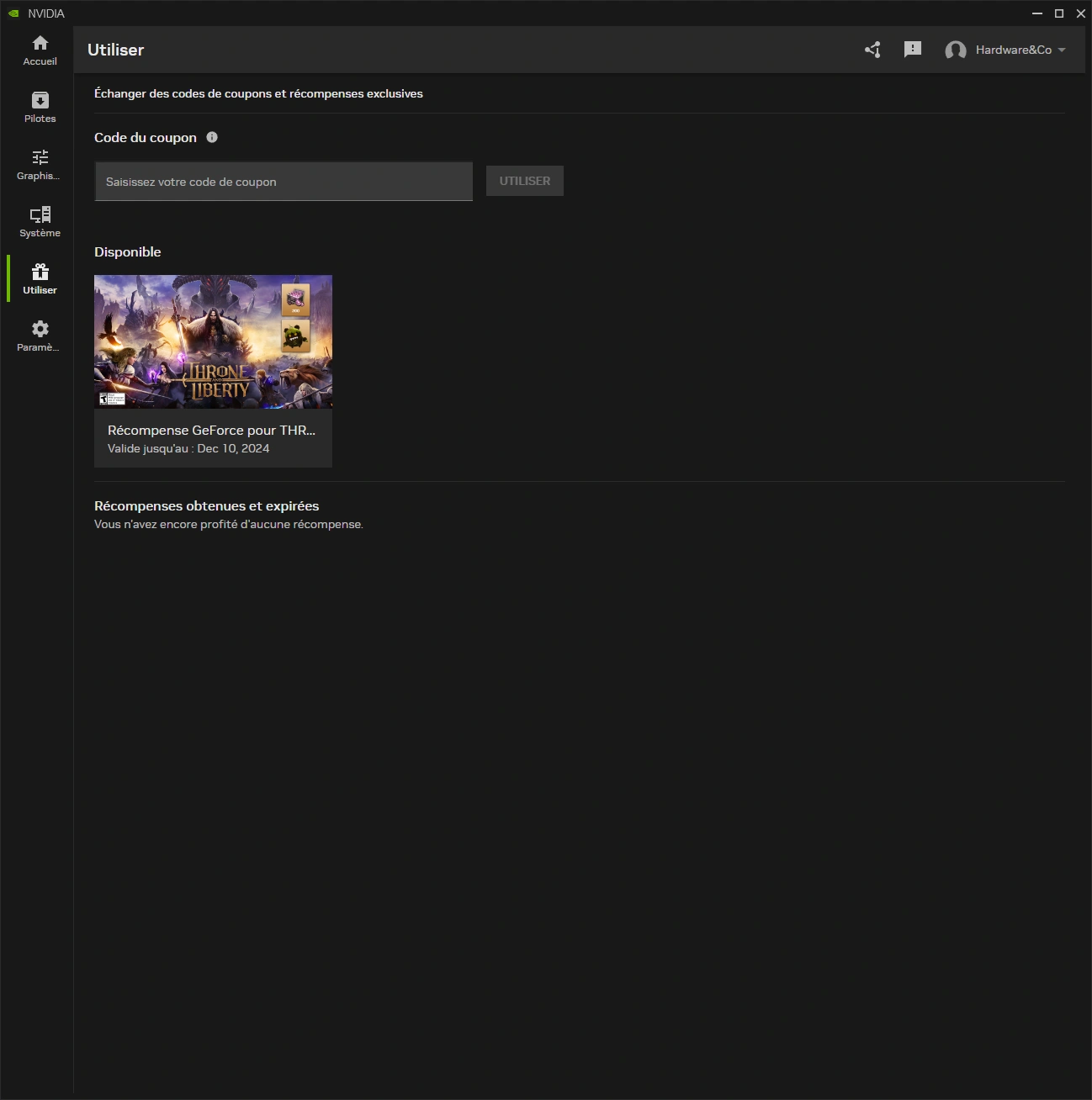Go to the Pilotes section
Image resolution: width=1092 pixels, height=1100 pixels.
40,108
